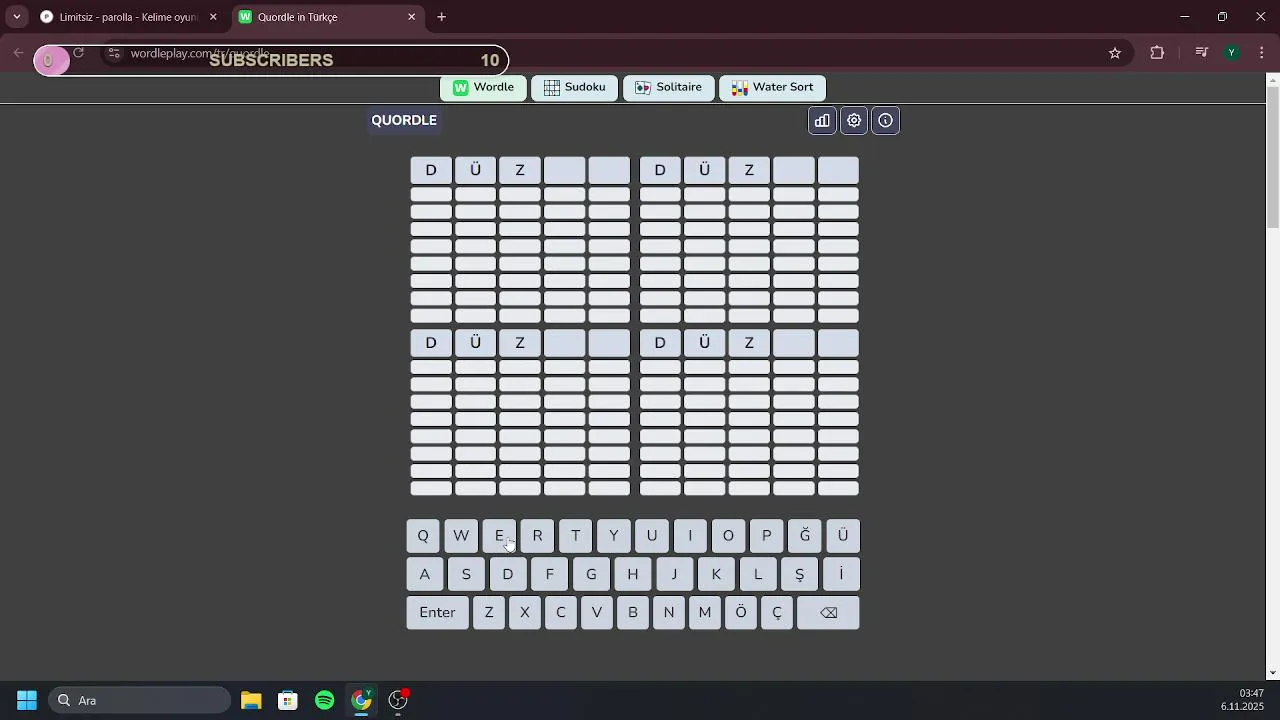
Task: Tap the G key on keyboard
Action: tap(591, 574)
